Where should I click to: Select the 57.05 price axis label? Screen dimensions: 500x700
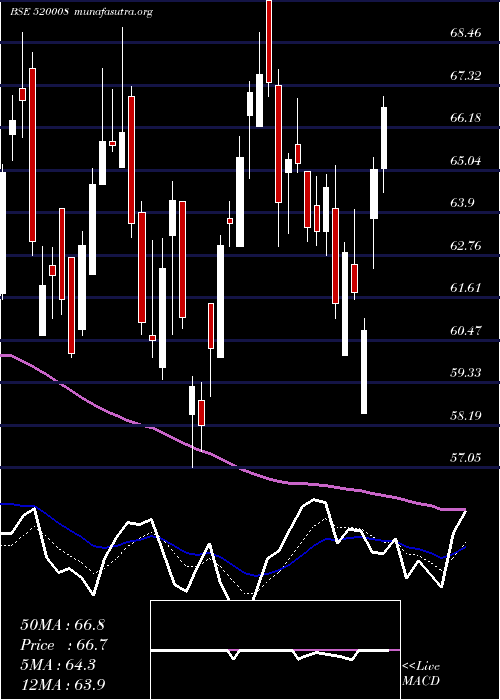(x=466, y=458)
